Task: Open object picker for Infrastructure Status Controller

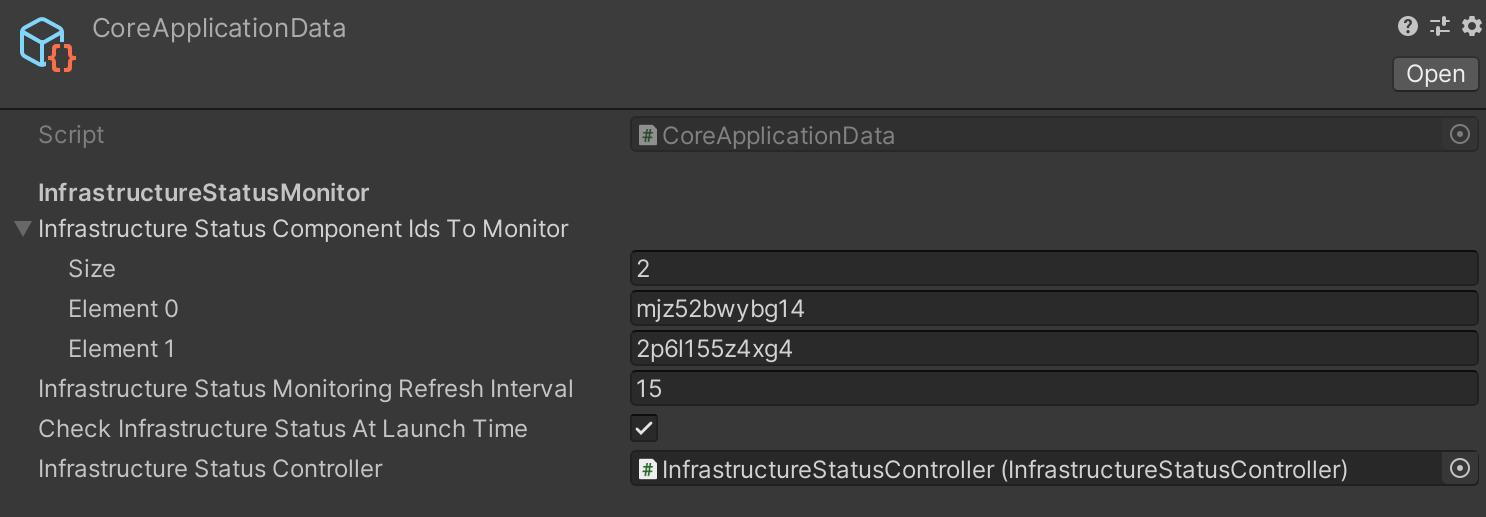Action: pyautogui.click(x=1460, y=468)
